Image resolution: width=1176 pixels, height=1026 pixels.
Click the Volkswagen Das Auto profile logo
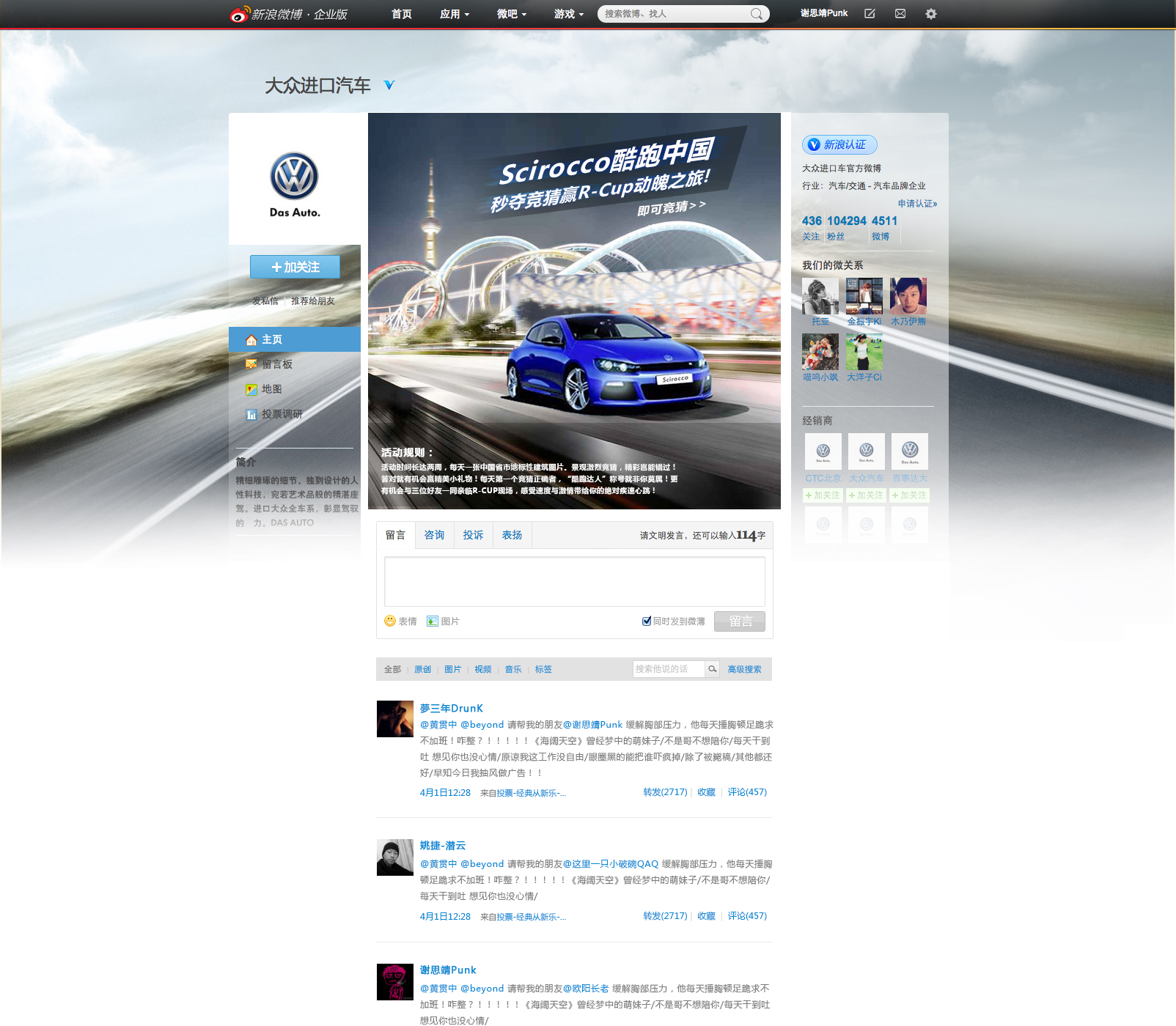click(x=295, y=185)
